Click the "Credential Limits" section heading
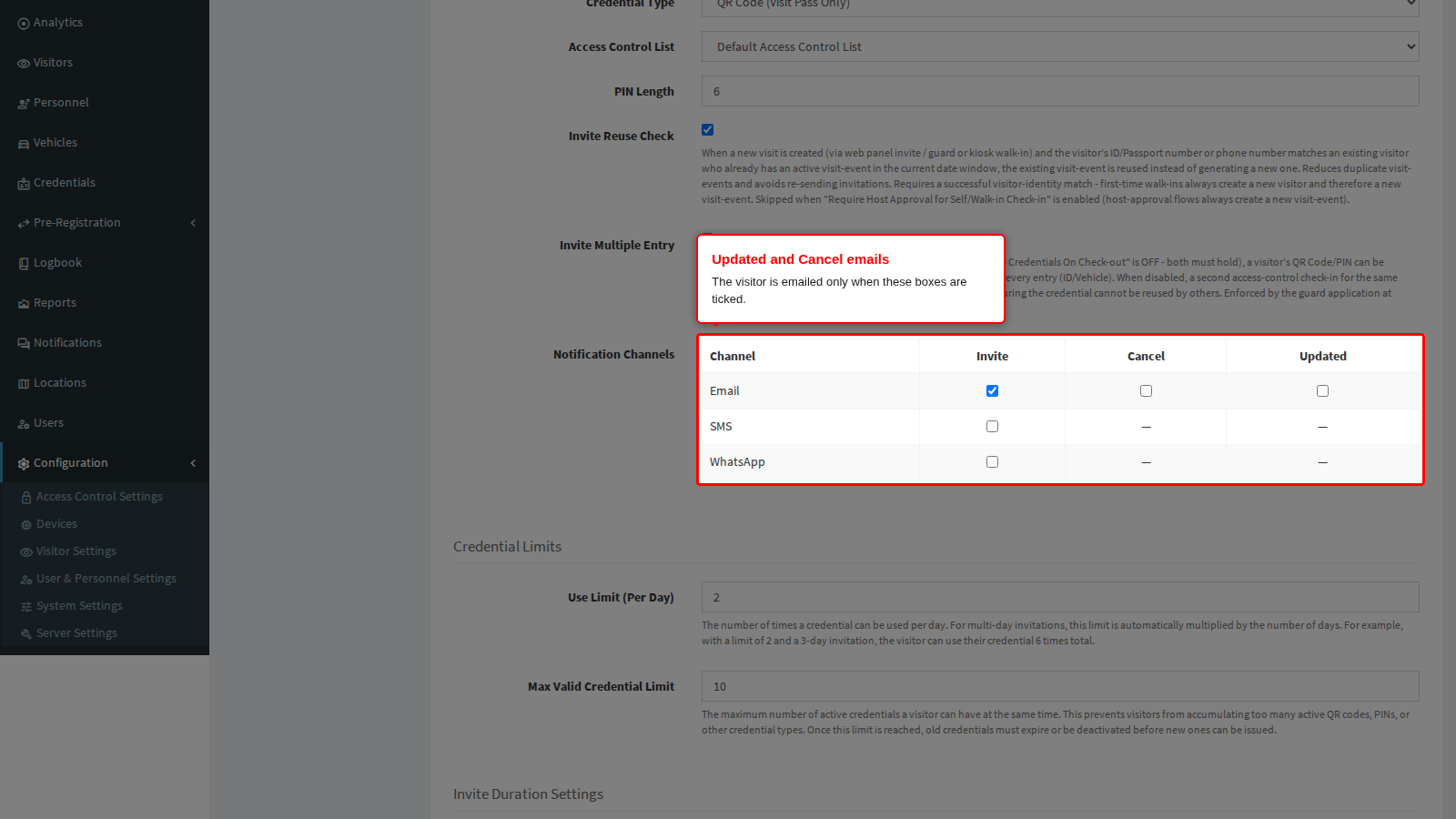Image resolution: width=1456 pixels, height=819 pixels. (507, 547)
